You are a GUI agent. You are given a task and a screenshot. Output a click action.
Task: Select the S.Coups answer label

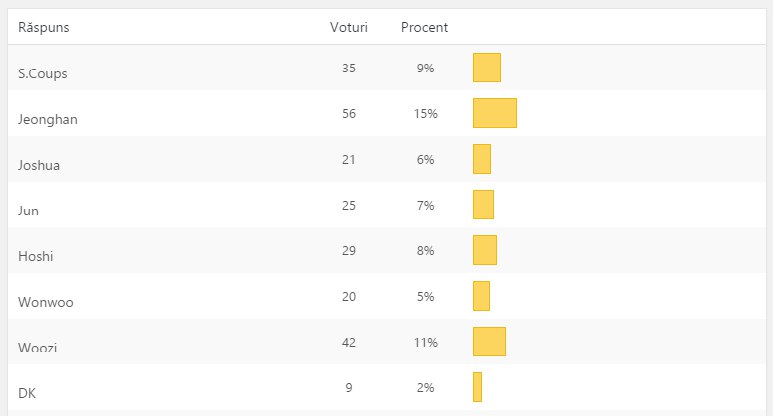click(43, 73)
